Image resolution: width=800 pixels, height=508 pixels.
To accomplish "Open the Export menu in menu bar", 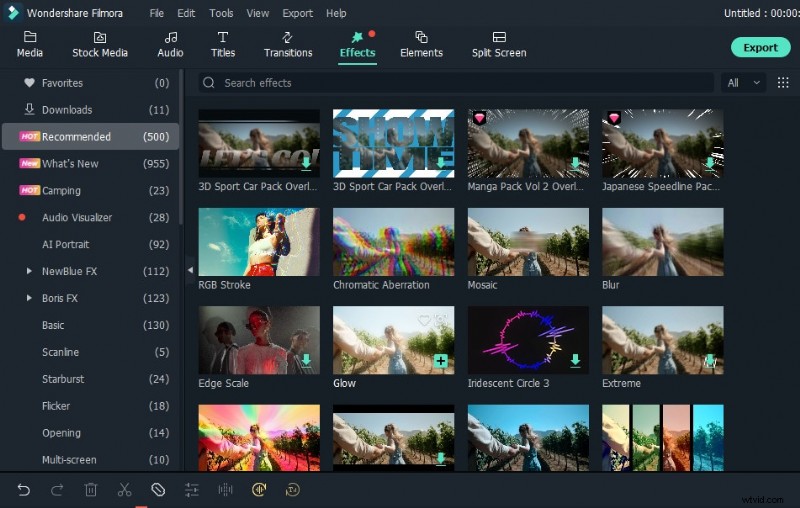I will pos(297,13).
